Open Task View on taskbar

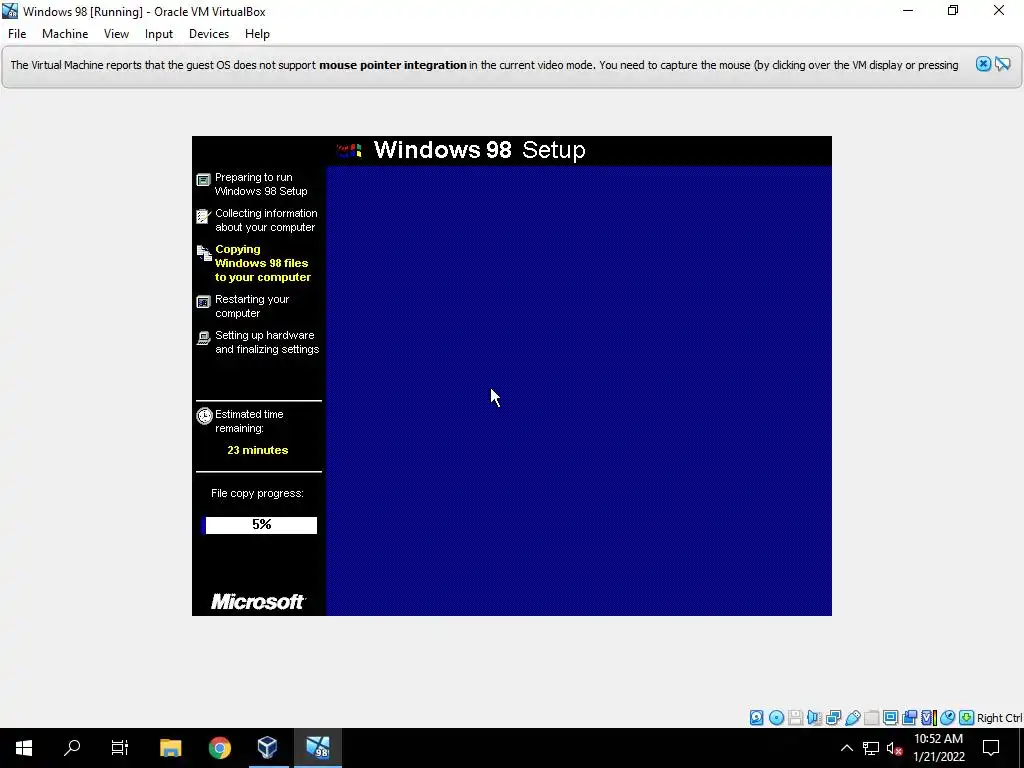(x=120, y=748)
